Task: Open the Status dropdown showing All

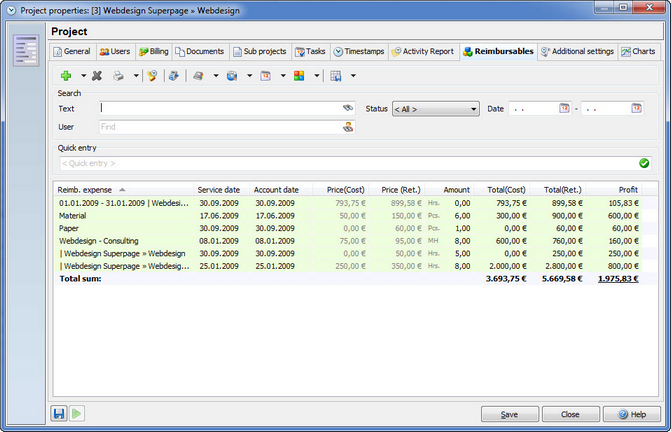Action: coord(436,109)
